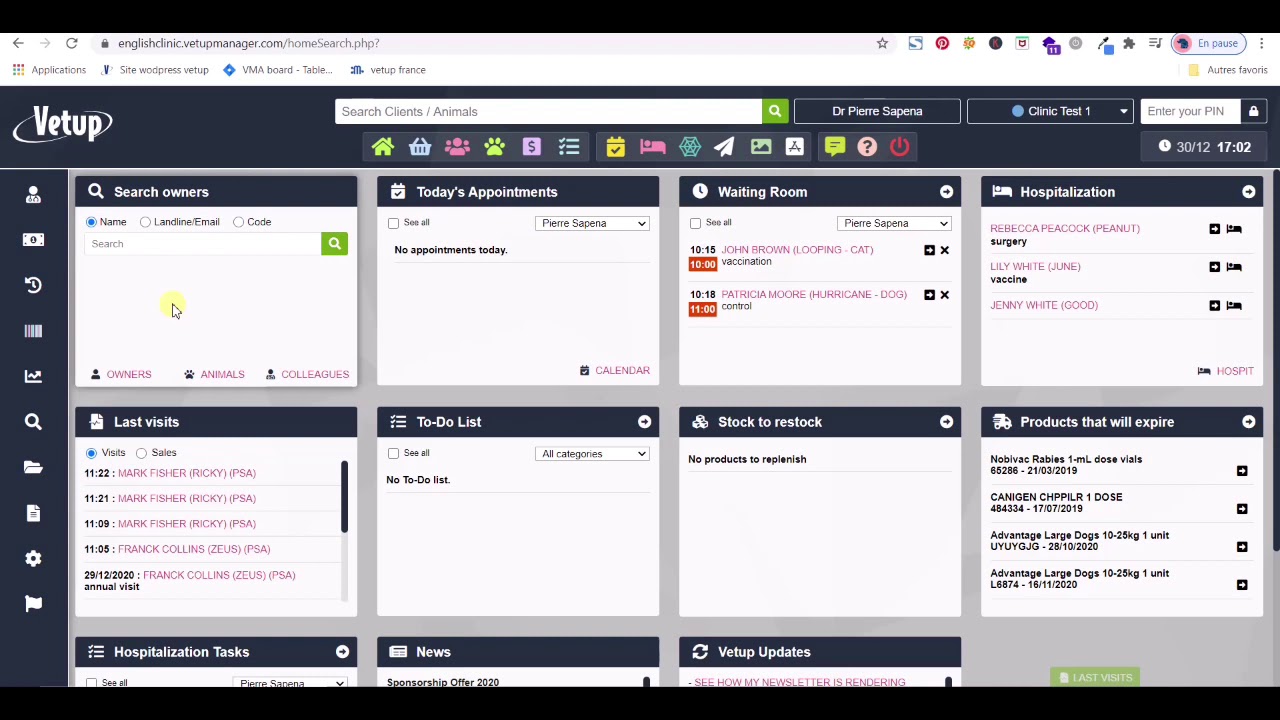Open the cash money sidebar icon
Viewport: 1280px width, 720px height.
33,240
